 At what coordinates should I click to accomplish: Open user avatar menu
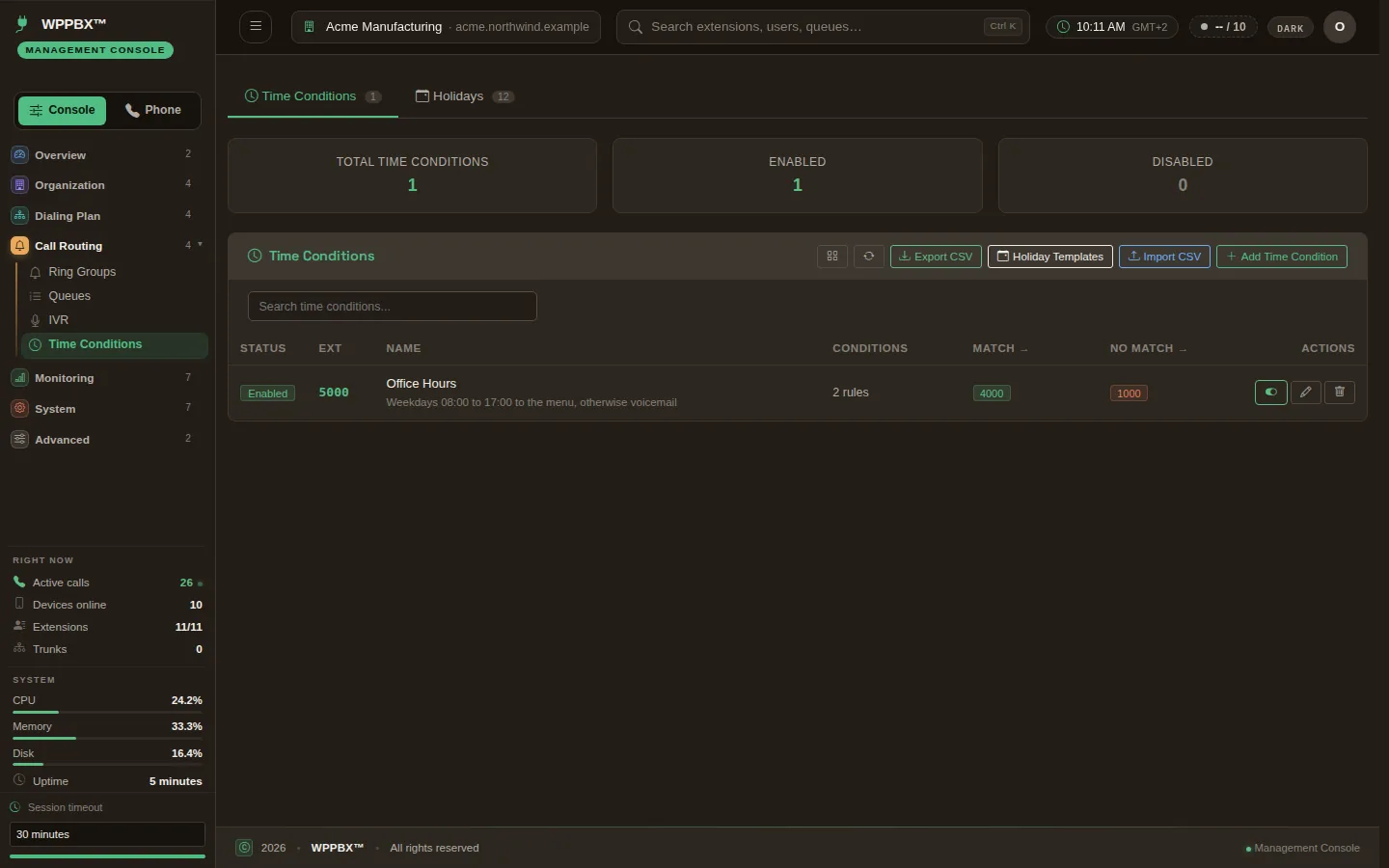pos(1340,27)
